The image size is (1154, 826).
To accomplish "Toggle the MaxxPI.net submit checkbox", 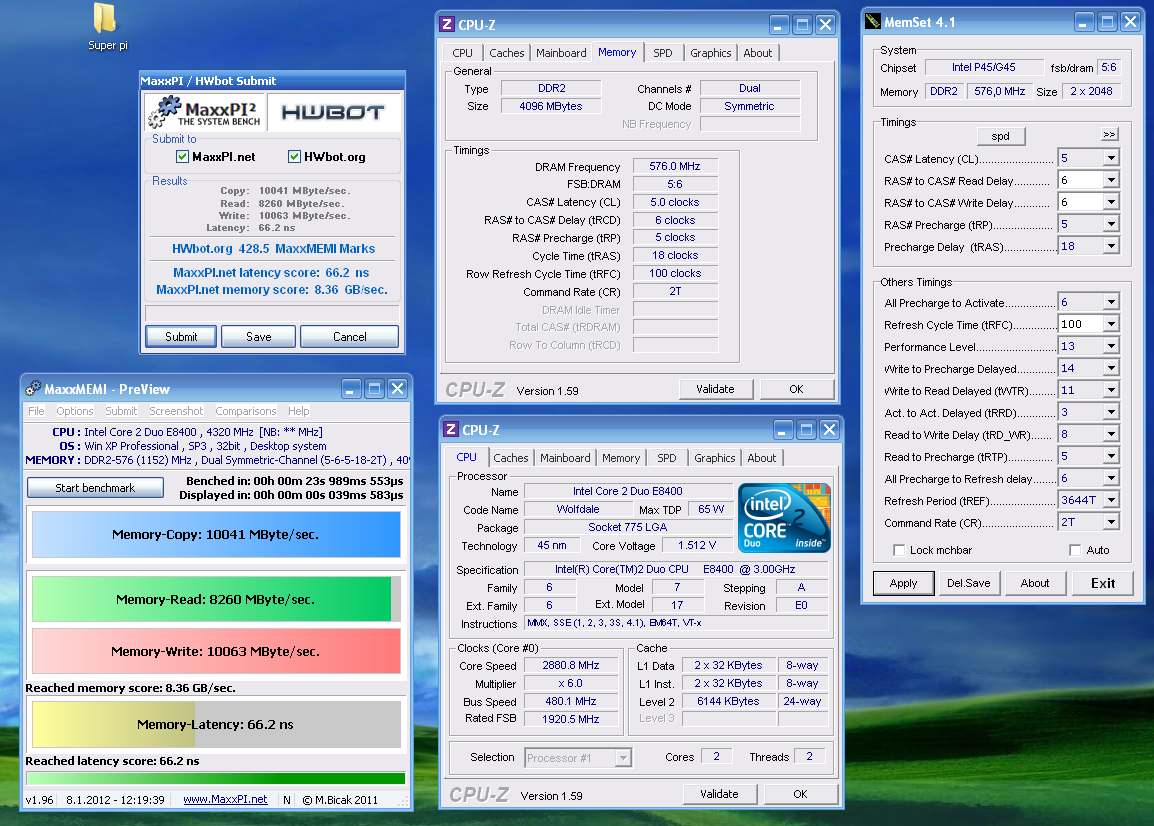I will (183, 156).
